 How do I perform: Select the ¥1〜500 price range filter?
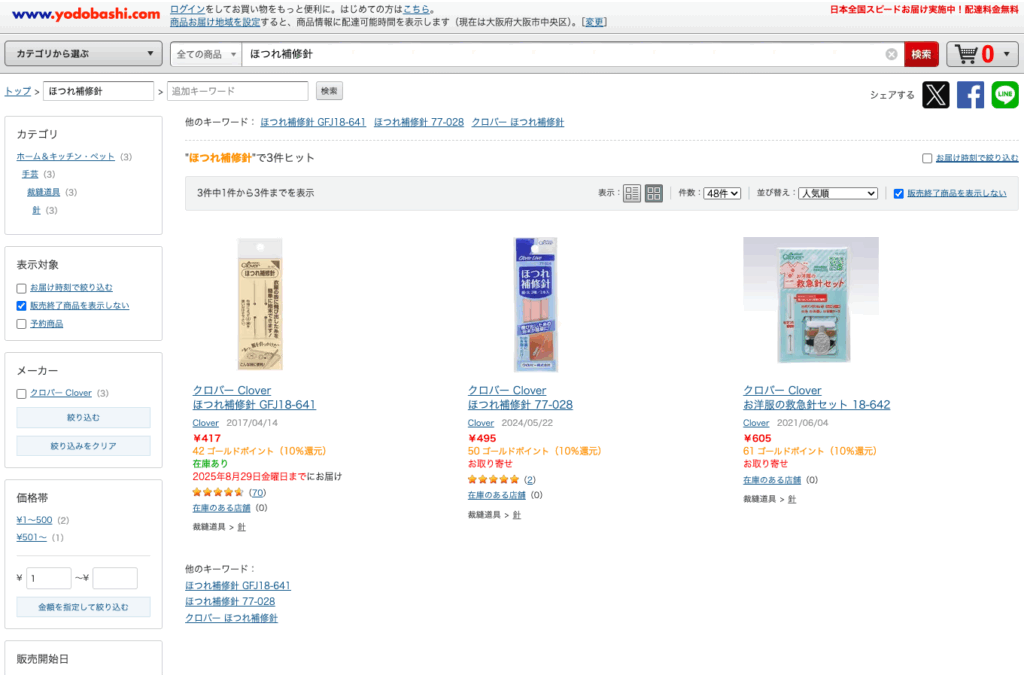tap(34, 520)
